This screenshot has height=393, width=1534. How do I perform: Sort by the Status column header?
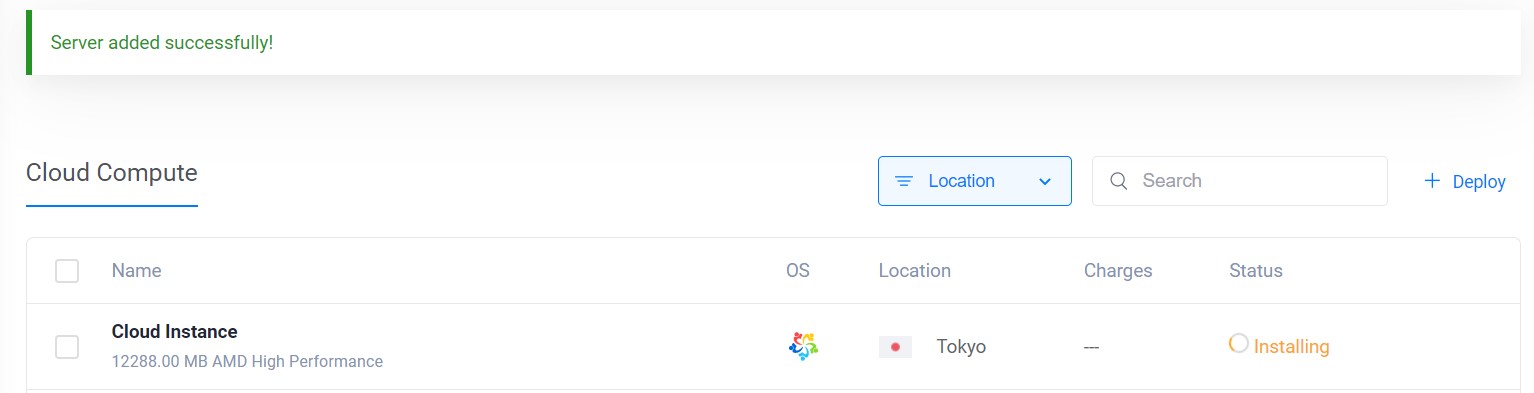point(1256,270)
